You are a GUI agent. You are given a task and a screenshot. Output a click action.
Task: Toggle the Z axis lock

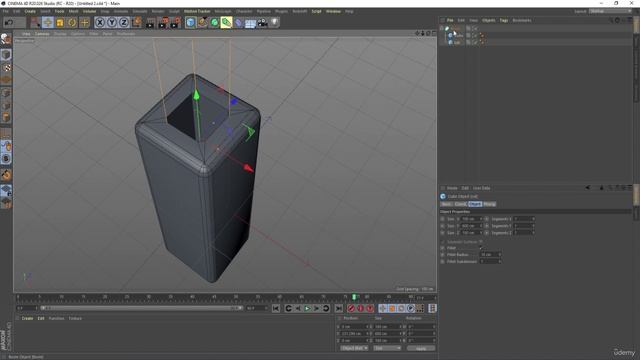click(x=124, y=22)
